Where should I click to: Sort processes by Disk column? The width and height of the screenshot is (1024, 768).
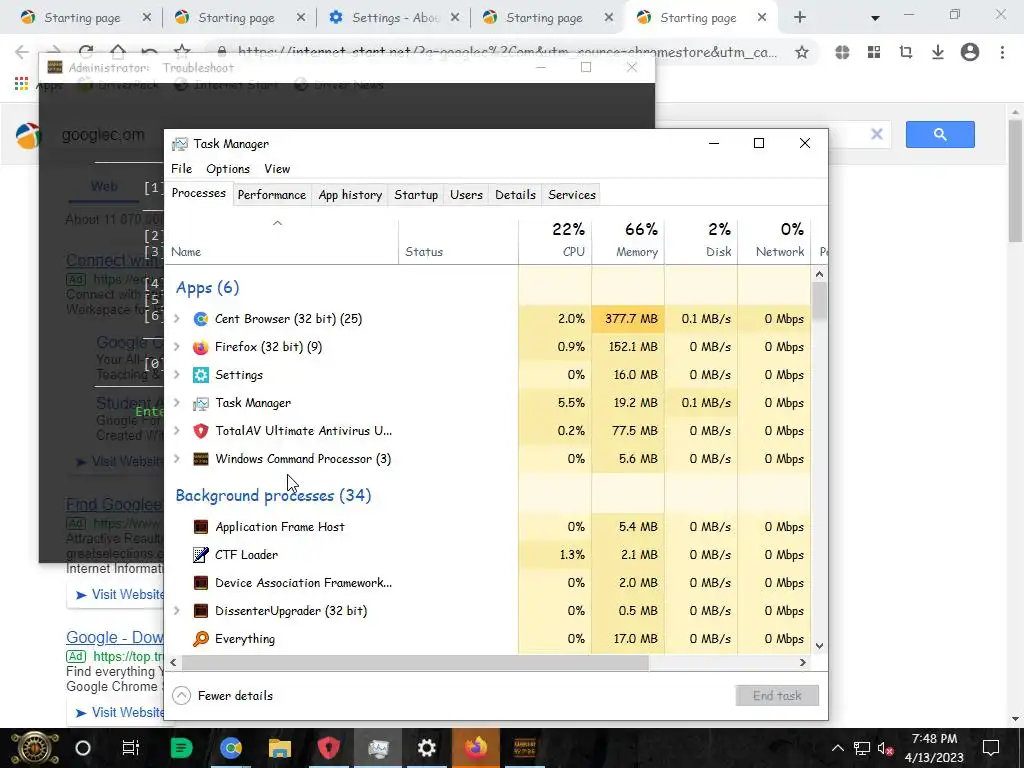(701, 240)
